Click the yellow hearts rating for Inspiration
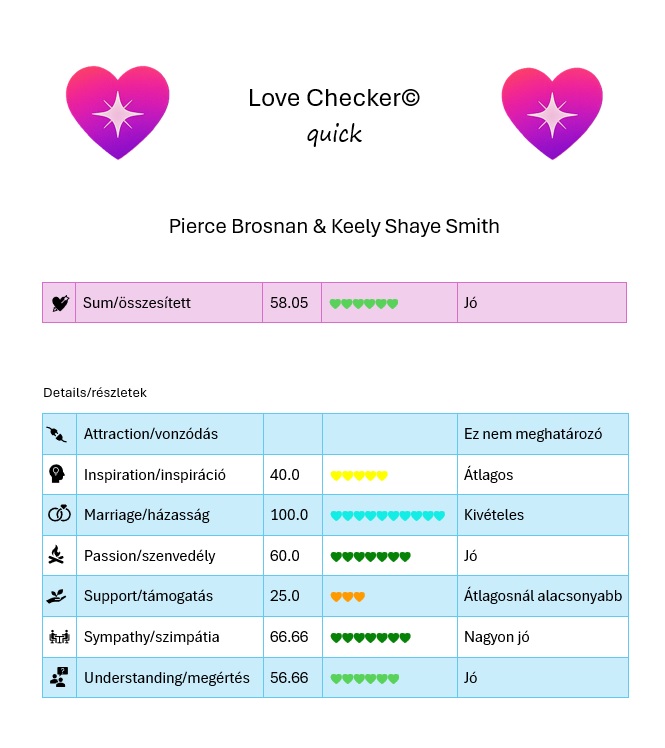Viewport: 665px width, 748px height. 358,476
